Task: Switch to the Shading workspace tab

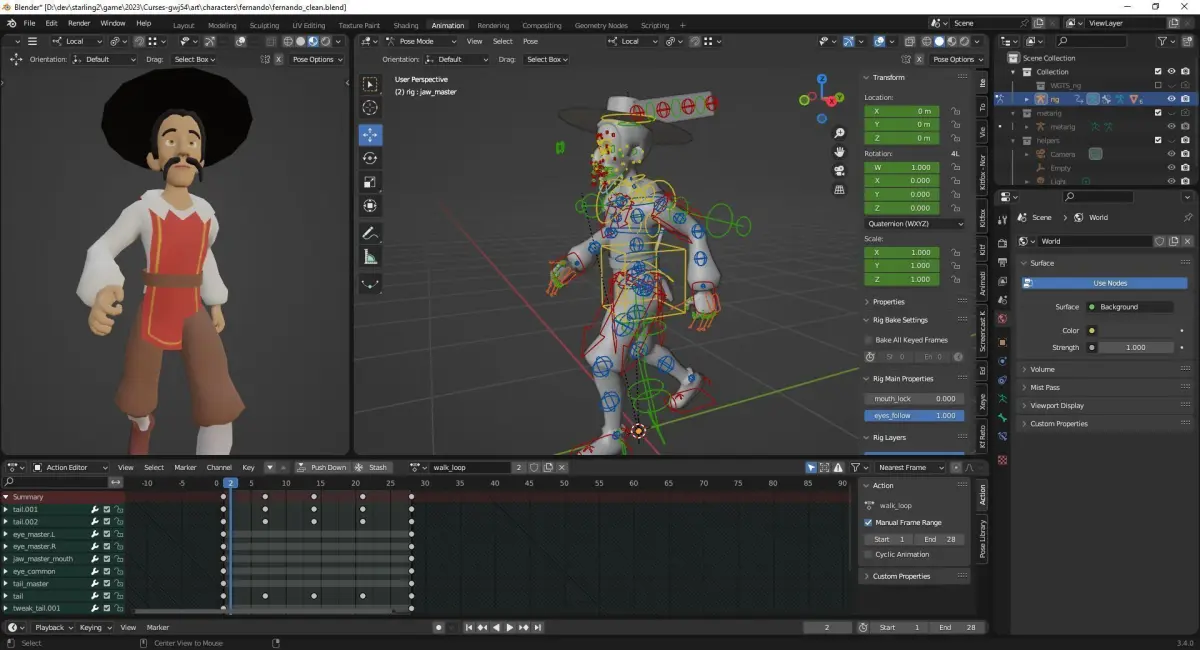Action: click(406, 25)
